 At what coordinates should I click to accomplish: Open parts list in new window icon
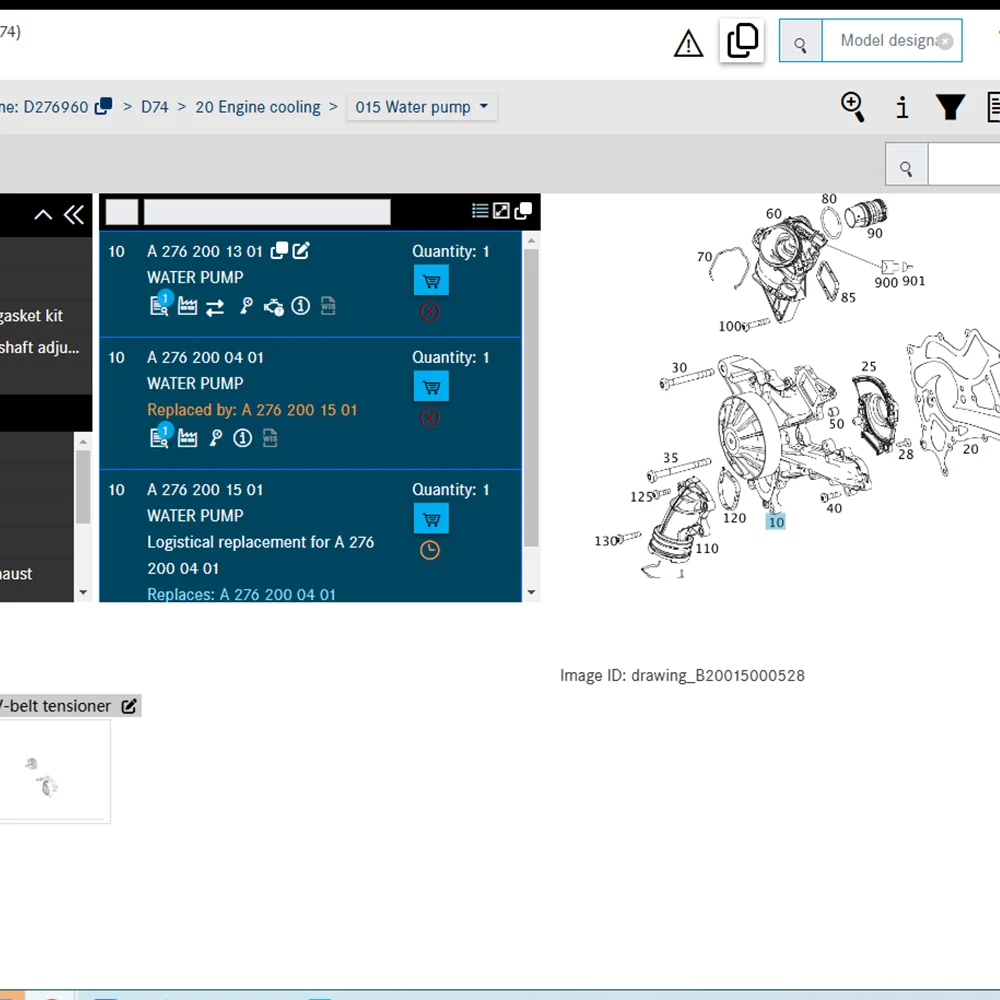coord(523,211)
